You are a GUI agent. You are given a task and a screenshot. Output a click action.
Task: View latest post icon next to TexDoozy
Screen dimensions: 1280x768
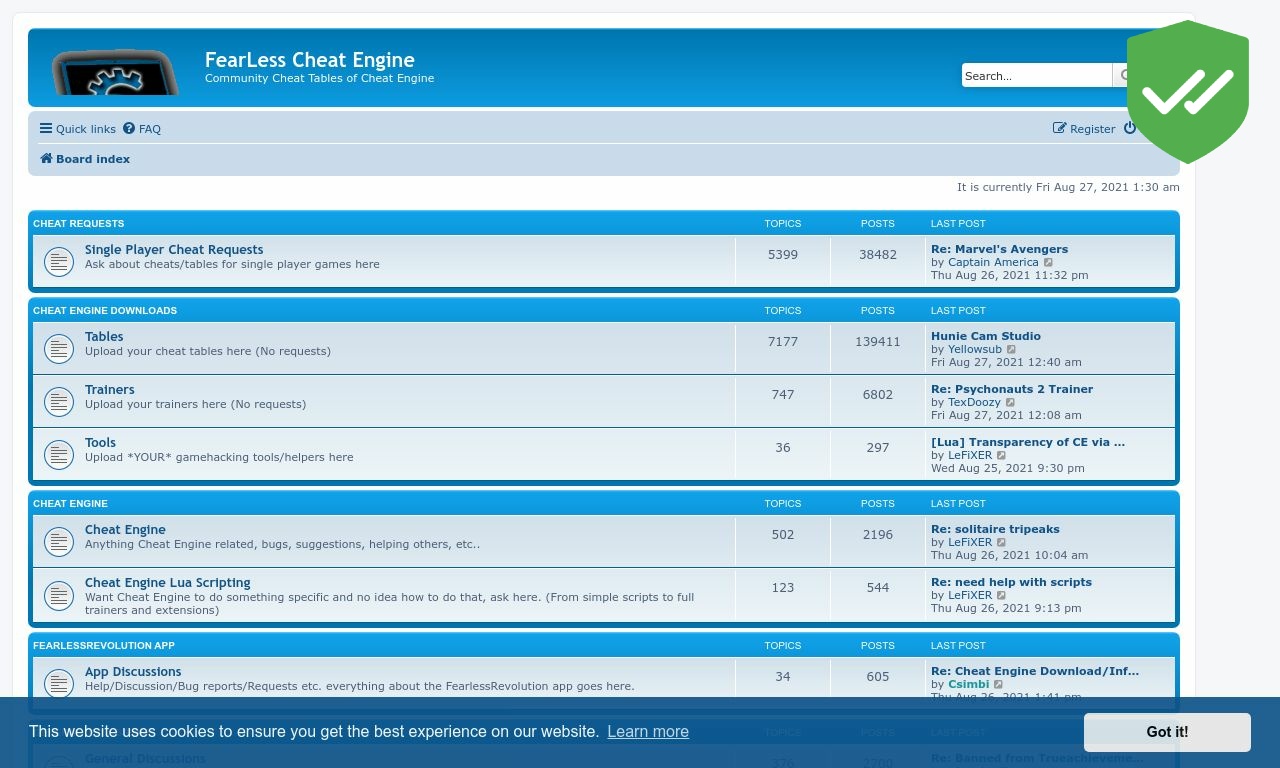coord(1011,403)
